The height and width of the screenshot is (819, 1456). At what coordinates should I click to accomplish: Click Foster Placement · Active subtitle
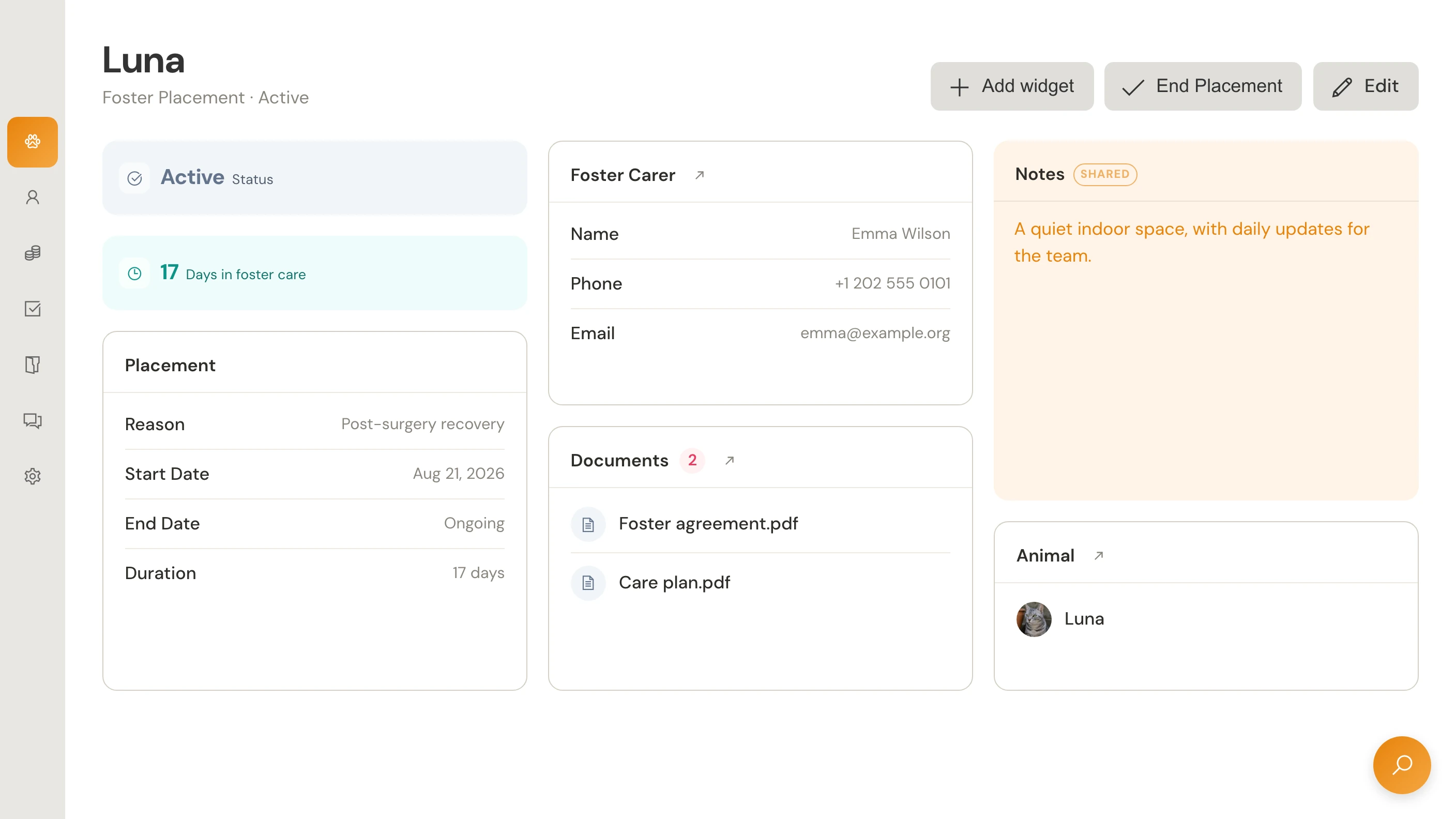(205, 98)
